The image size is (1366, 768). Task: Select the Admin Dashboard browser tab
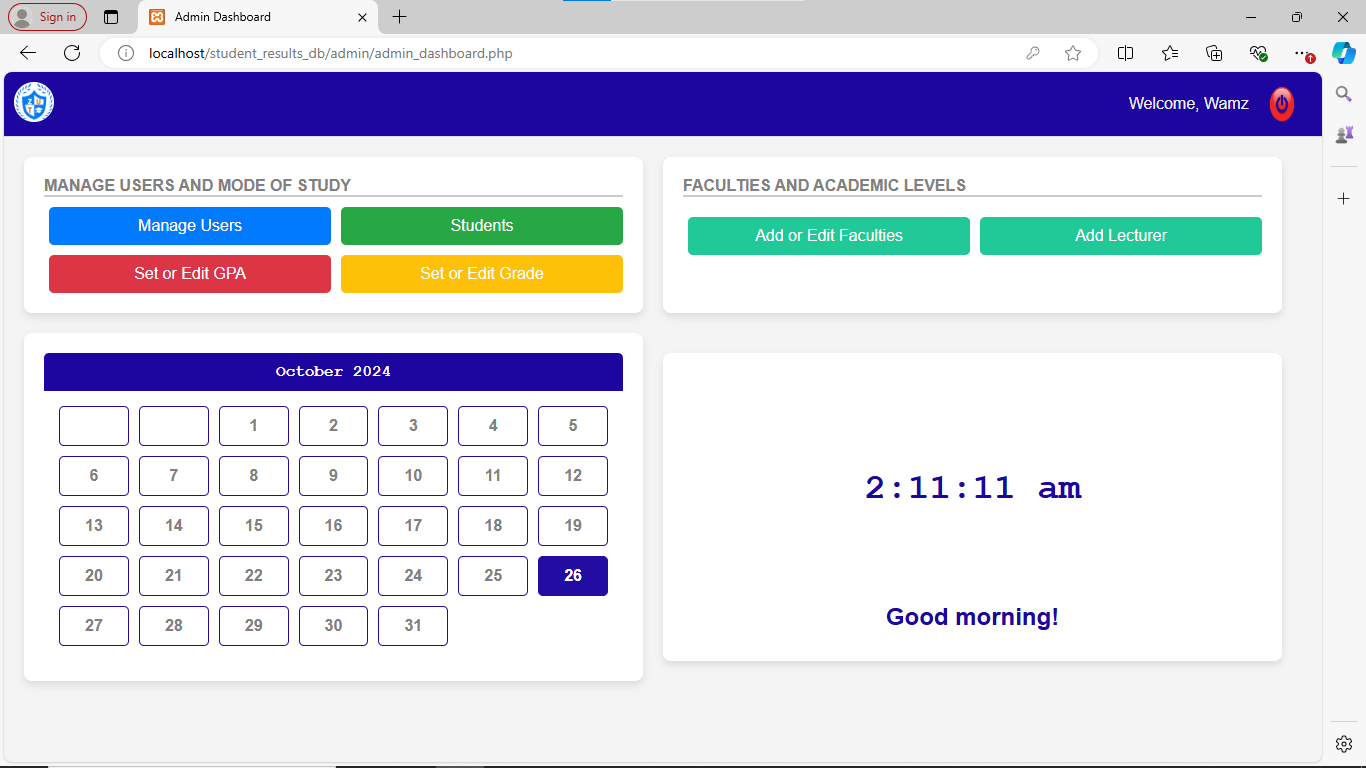pos(257,17)
